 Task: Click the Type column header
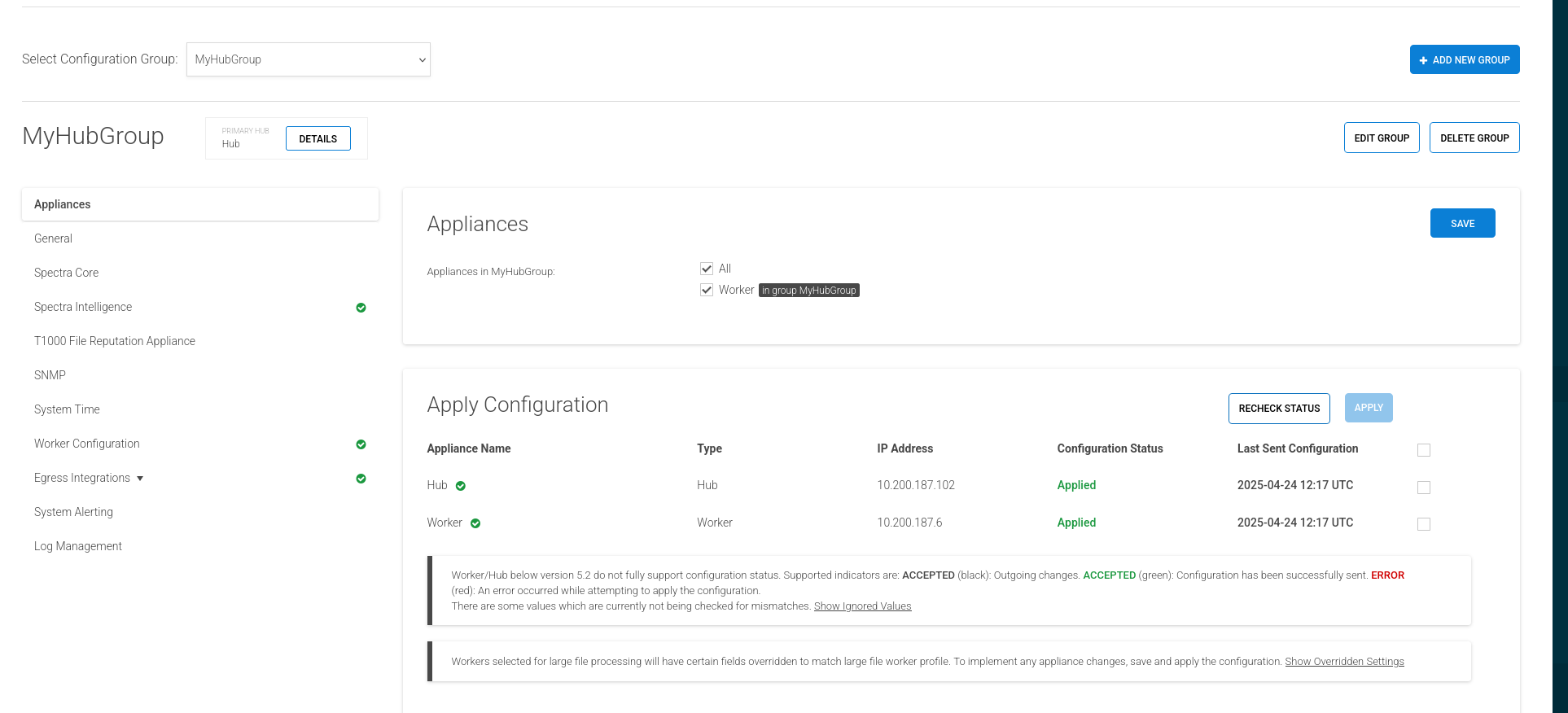click(x=709, y=448)
